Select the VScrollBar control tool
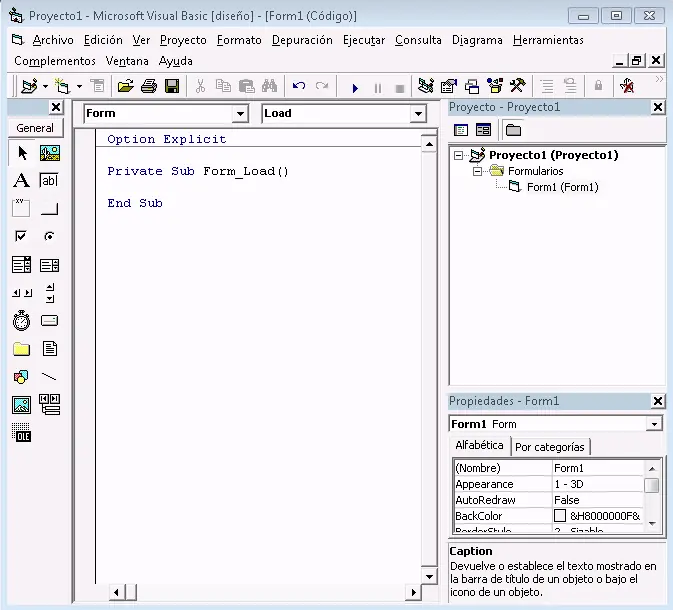Screen dimensions: 673x610 pyautogui.click(x=50, y=293)
